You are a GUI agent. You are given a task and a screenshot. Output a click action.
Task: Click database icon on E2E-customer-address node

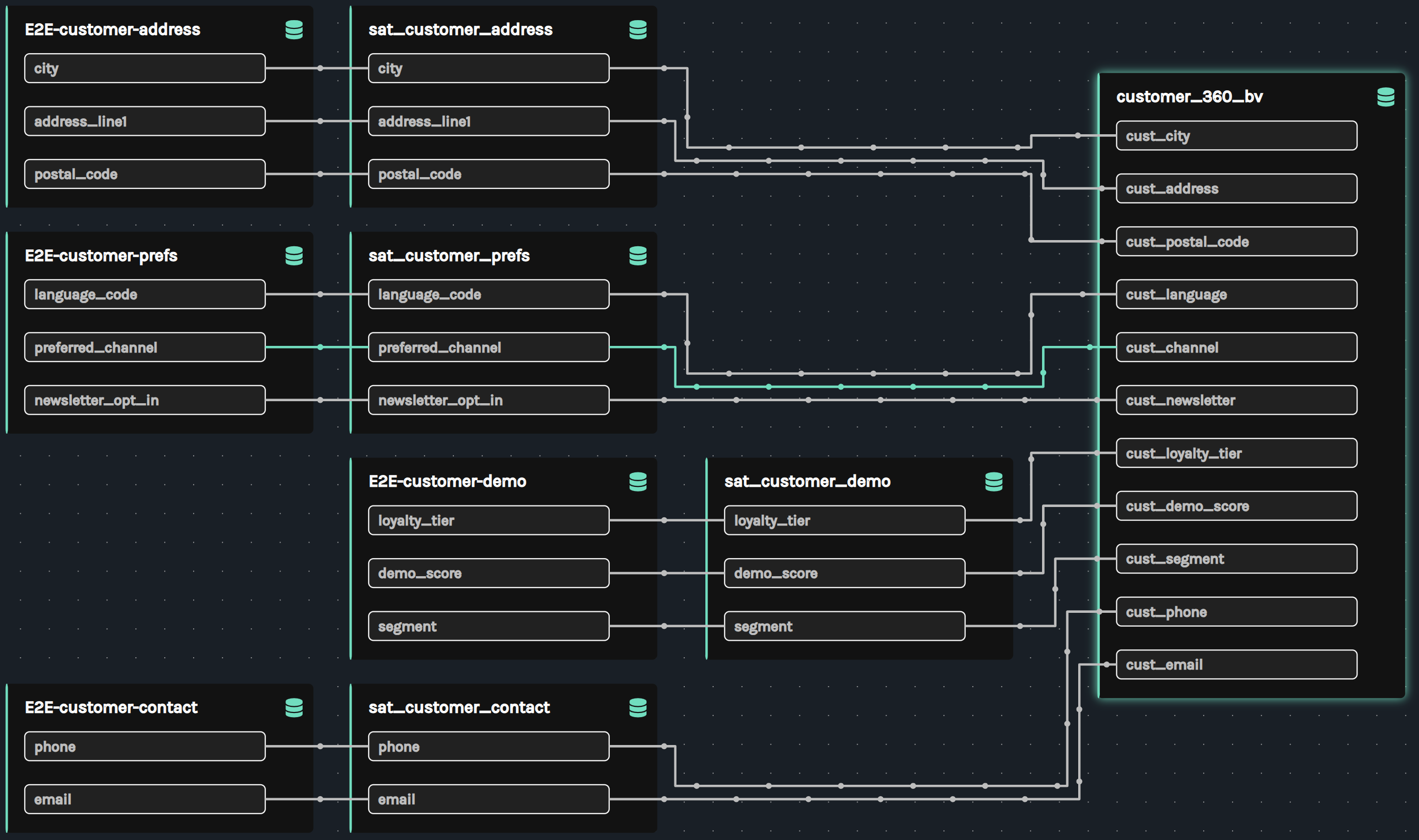[x=294, y=29]
